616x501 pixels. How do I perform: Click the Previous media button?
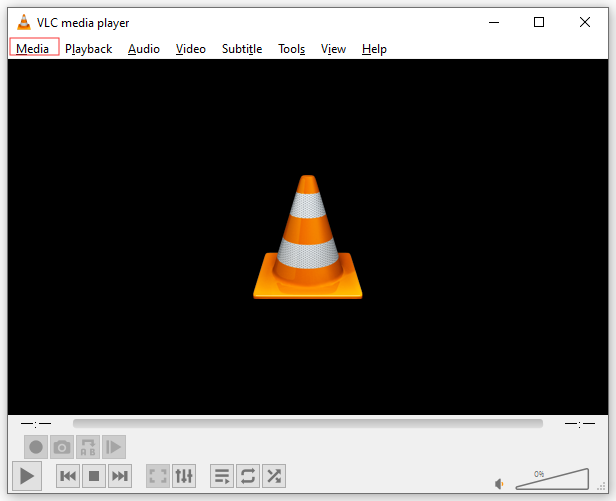[68, 476]
